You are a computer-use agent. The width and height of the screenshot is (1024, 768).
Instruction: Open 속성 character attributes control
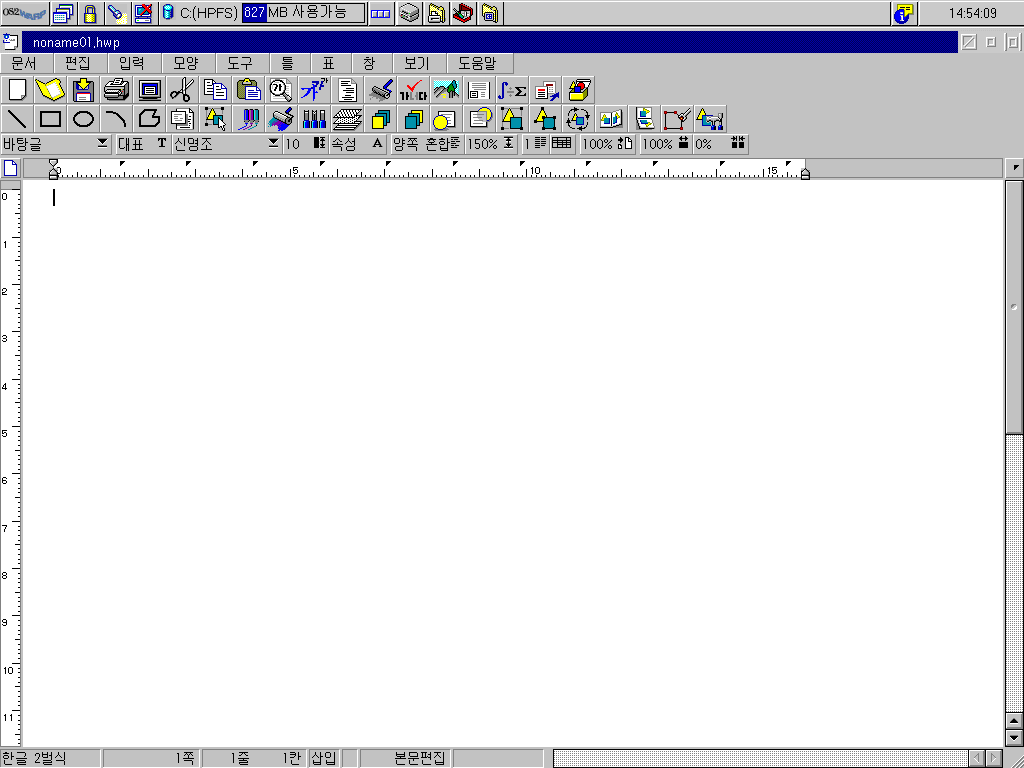357,144
